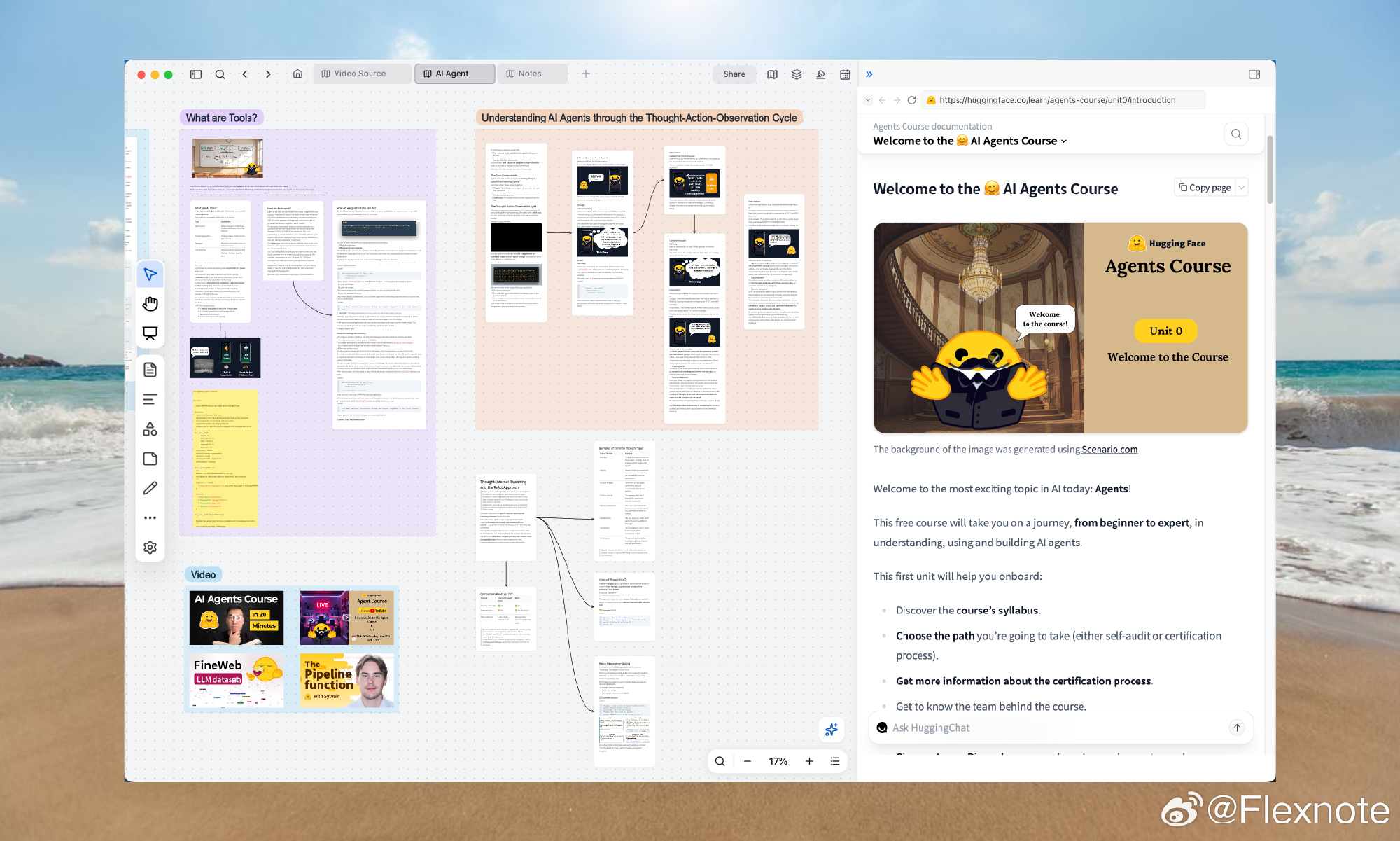Screen dimensions: 1400x841
Task: Select the Video section label
Action: pos(204,574)
